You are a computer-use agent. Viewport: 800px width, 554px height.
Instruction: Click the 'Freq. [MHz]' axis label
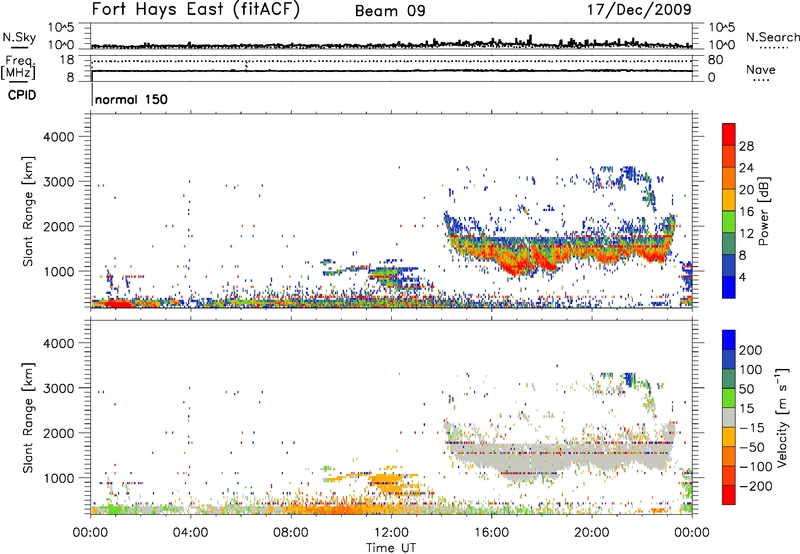18,67
